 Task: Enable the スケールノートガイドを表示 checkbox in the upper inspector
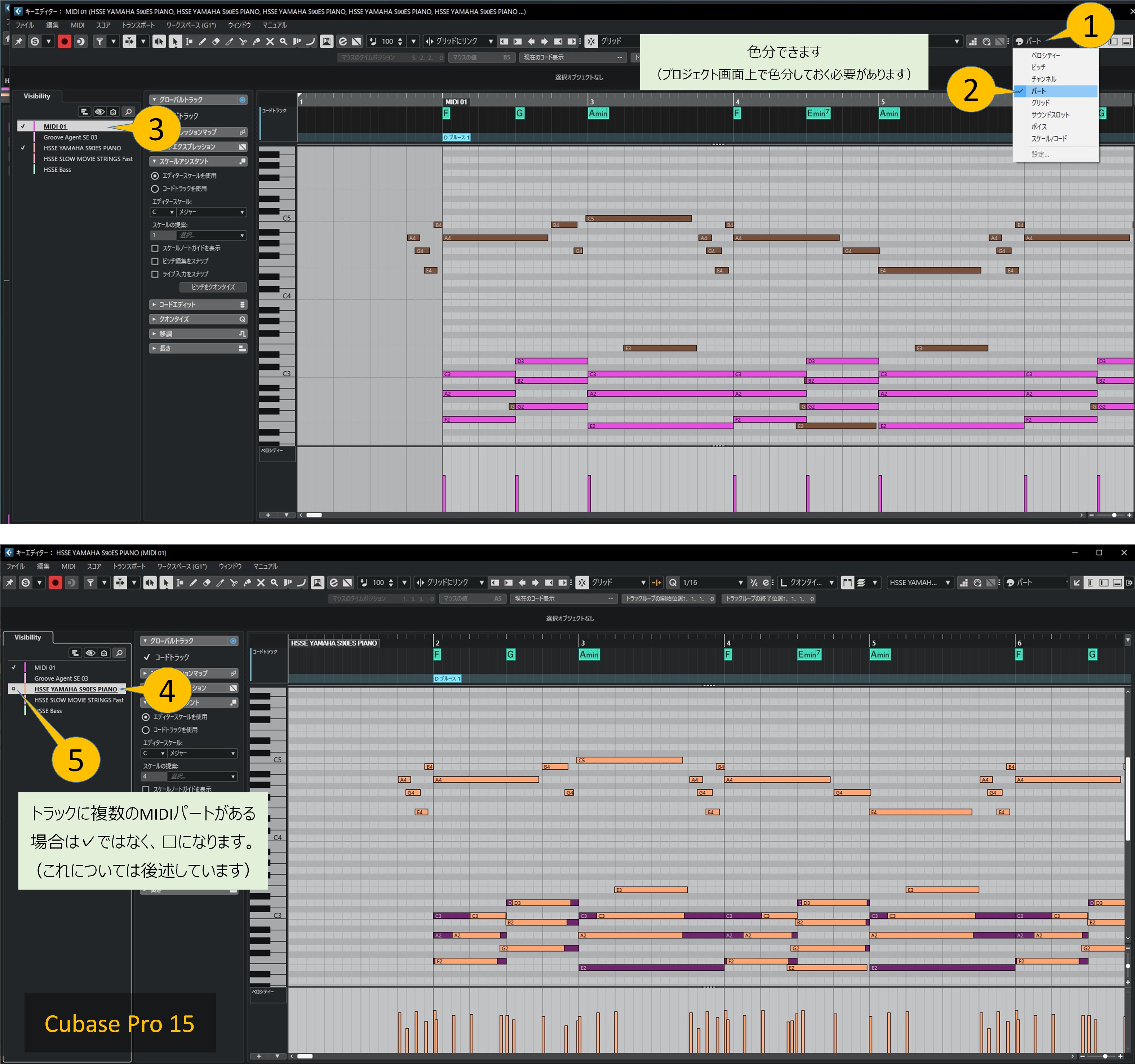155,248
